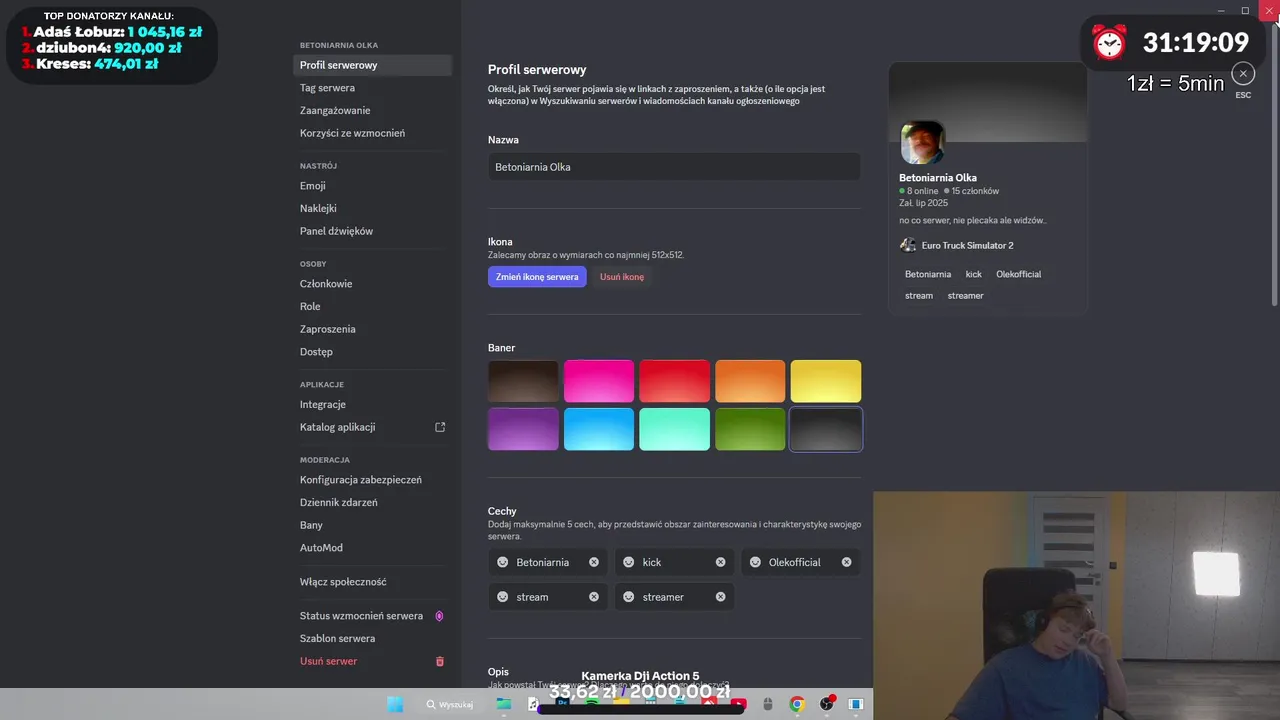
Task: Open Google Chrome from the taskbar
Action: click(797, 704)
